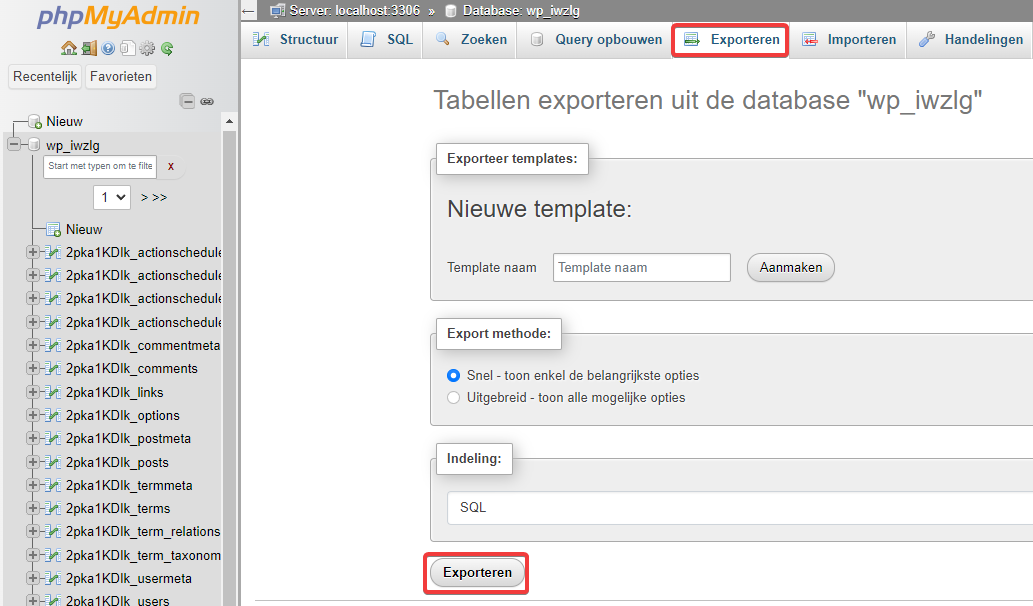Open the SQL documentation page icon
Screen dimensions: 1033x606
128,49
